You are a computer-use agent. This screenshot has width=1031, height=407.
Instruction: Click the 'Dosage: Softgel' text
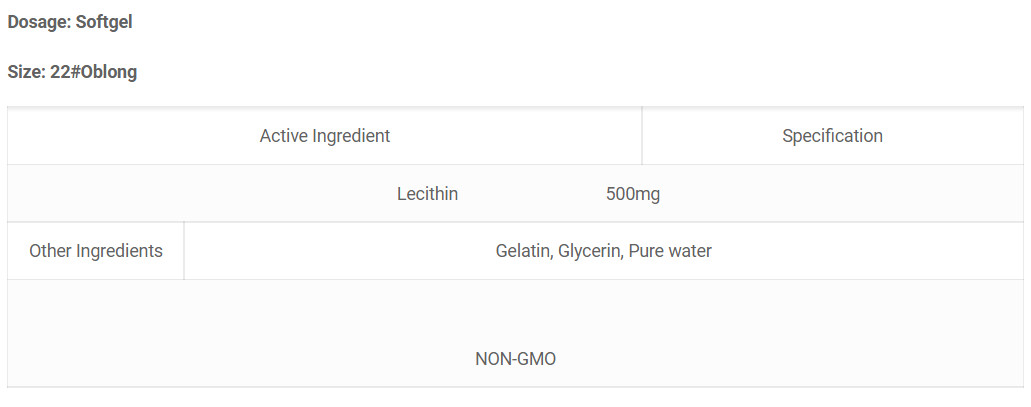pyautogui.click(x=70, y=22)
